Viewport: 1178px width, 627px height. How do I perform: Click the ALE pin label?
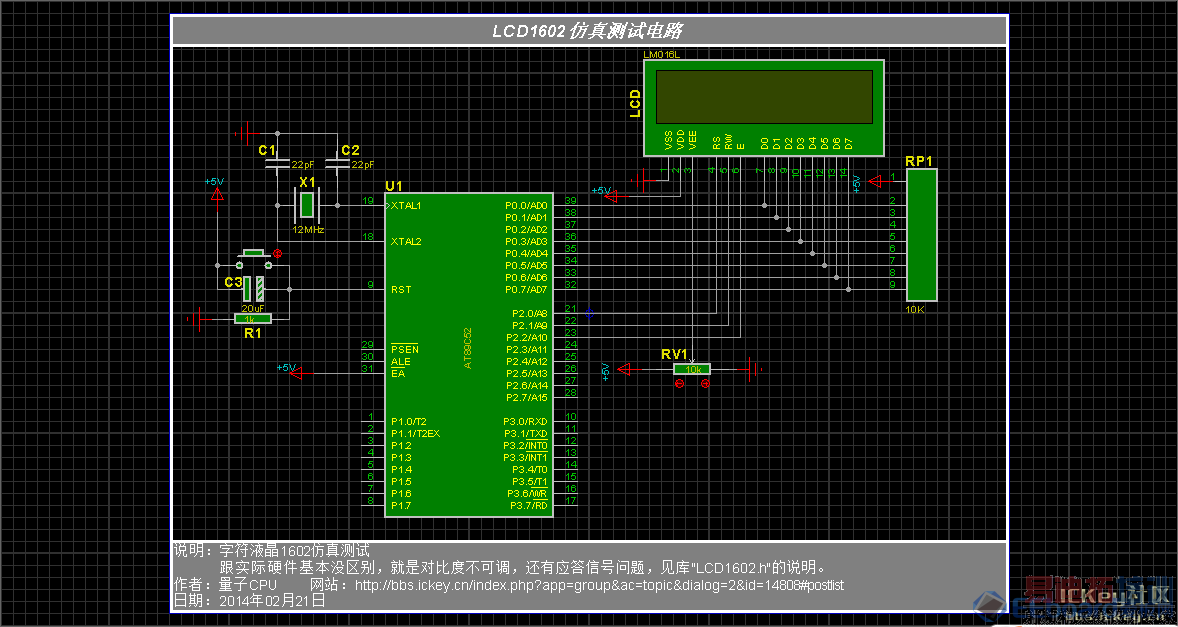400,361
